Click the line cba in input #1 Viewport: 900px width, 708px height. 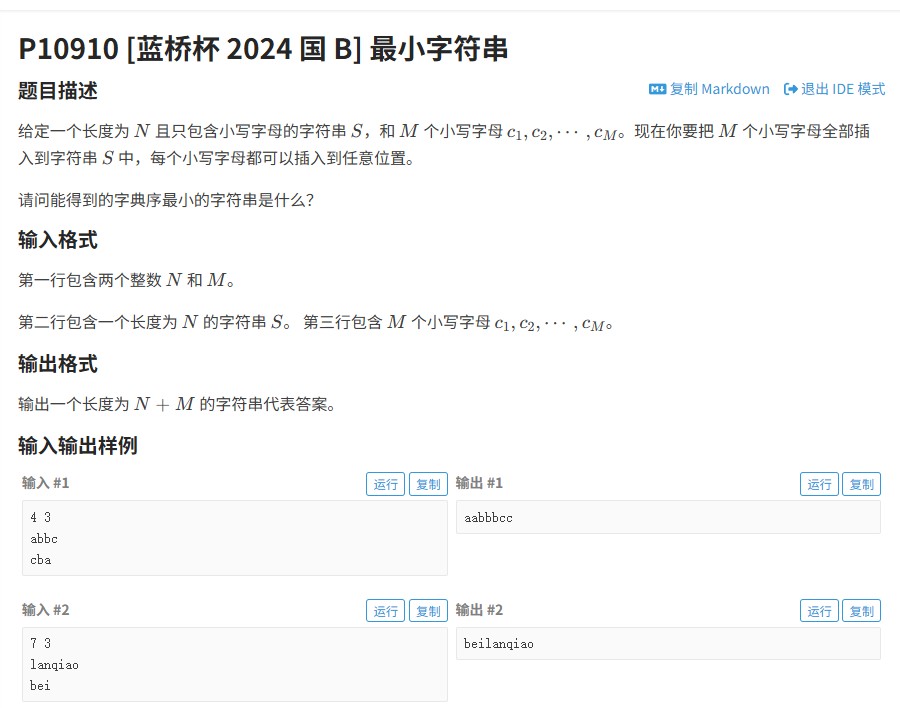(x=41, y=560)
